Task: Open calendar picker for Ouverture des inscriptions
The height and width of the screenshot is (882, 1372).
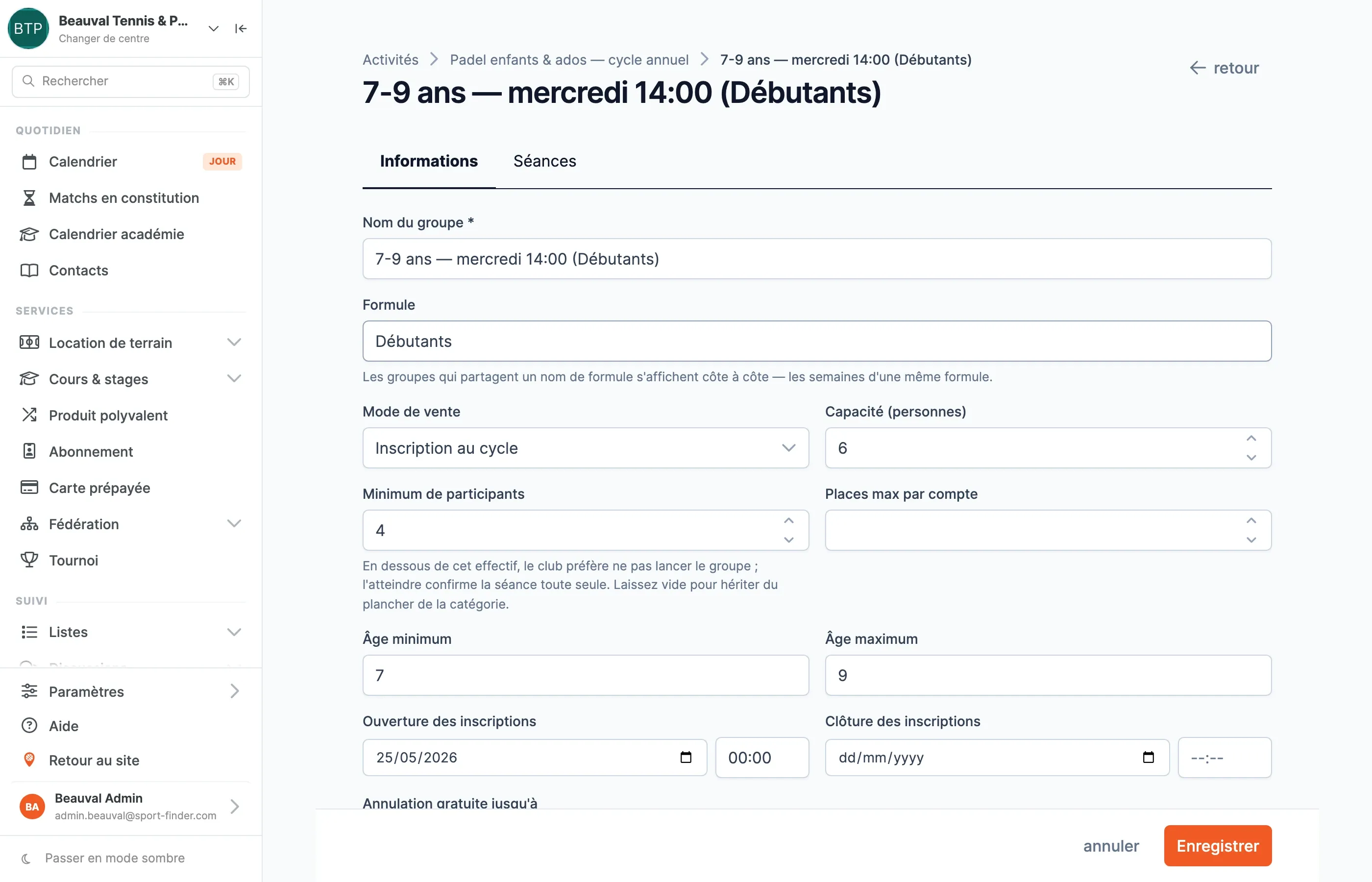Action: pyautogui.click(x=686, y=757)
